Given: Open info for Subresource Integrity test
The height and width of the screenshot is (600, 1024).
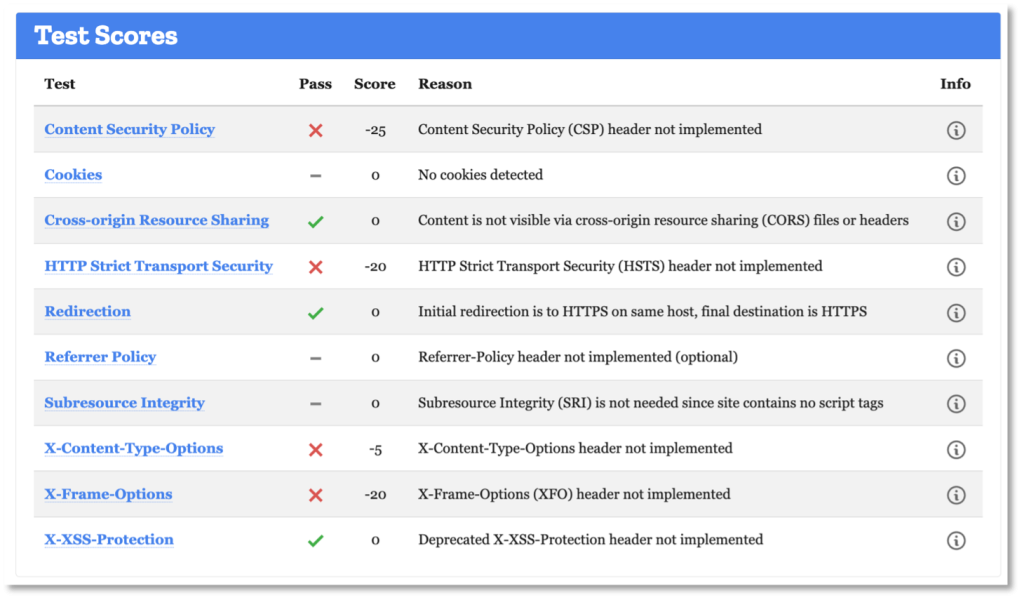Looking at the screenshot, I should (957, 403).
